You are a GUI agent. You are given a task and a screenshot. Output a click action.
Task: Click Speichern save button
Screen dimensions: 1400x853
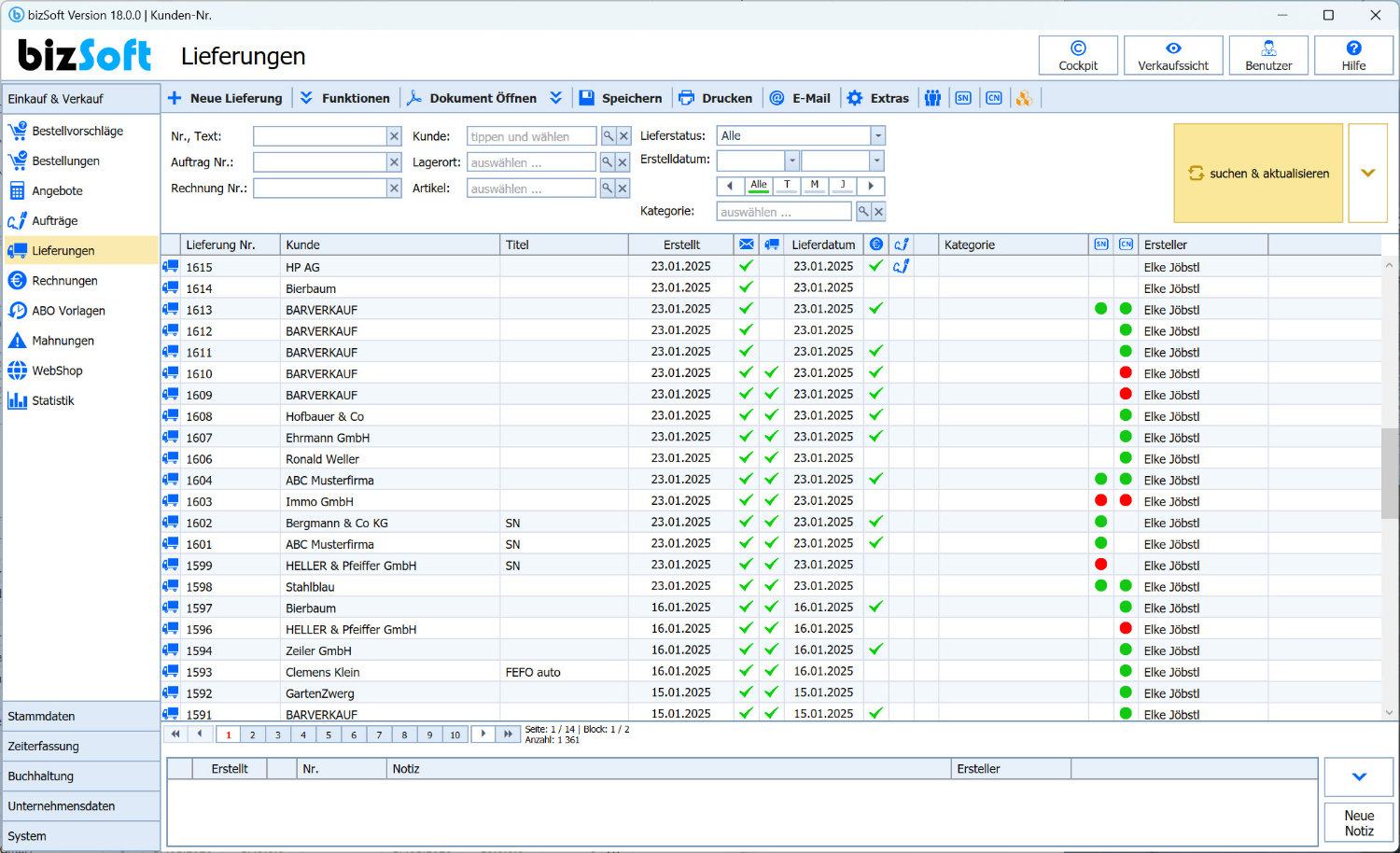point(621,98)
